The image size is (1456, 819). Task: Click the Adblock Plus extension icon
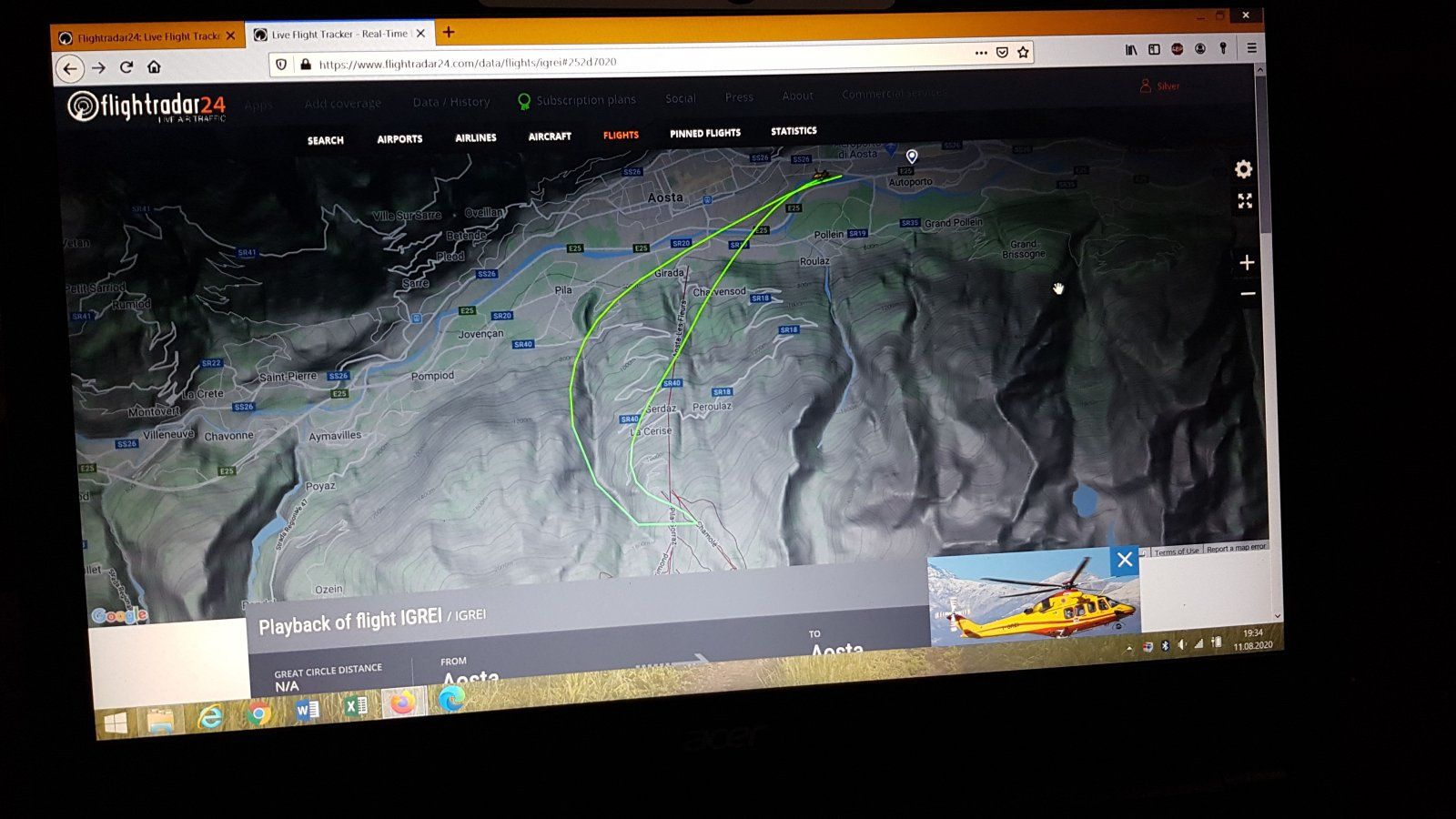(1177, 49)
